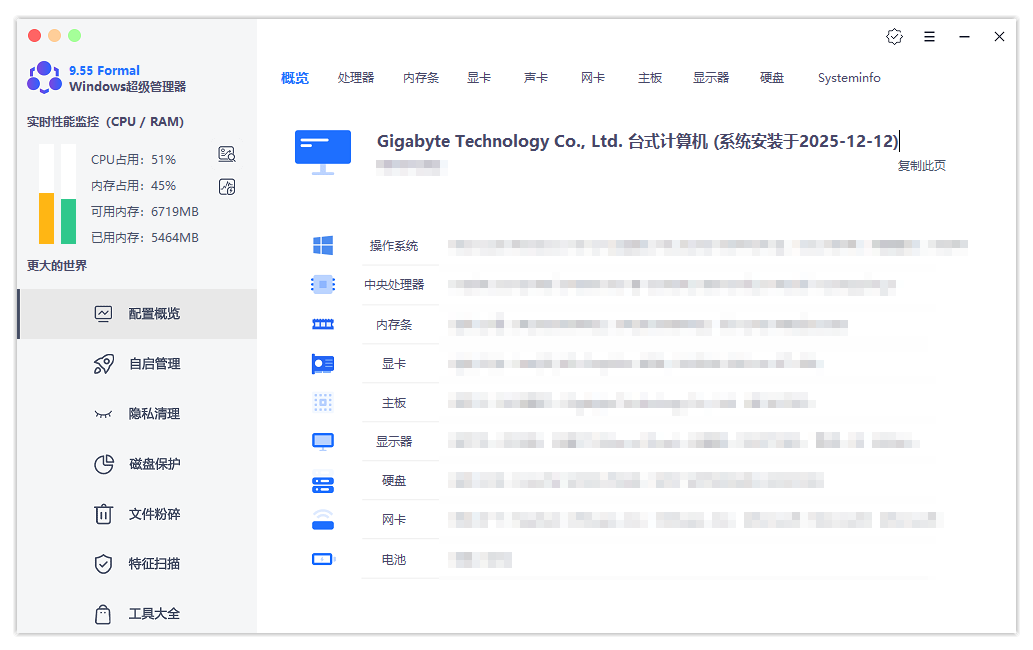Click the 9.55 Formal version text

pos(104,70)
